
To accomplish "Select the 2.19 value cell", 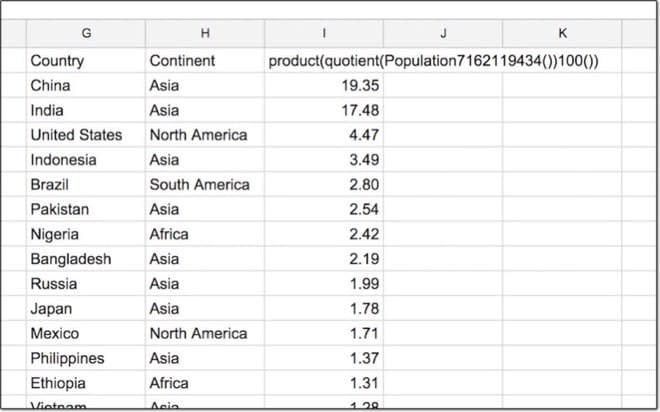I will [324, 259].
